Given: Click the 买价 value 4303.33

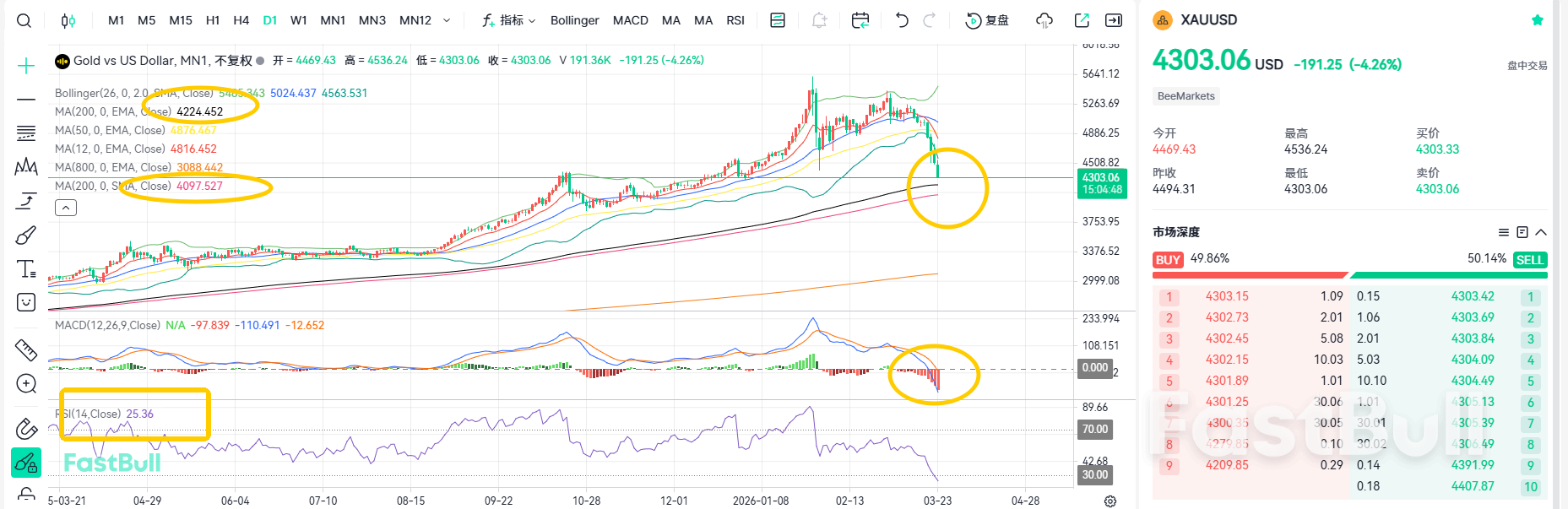Looking at the screenshot, I should (1437, 149).
